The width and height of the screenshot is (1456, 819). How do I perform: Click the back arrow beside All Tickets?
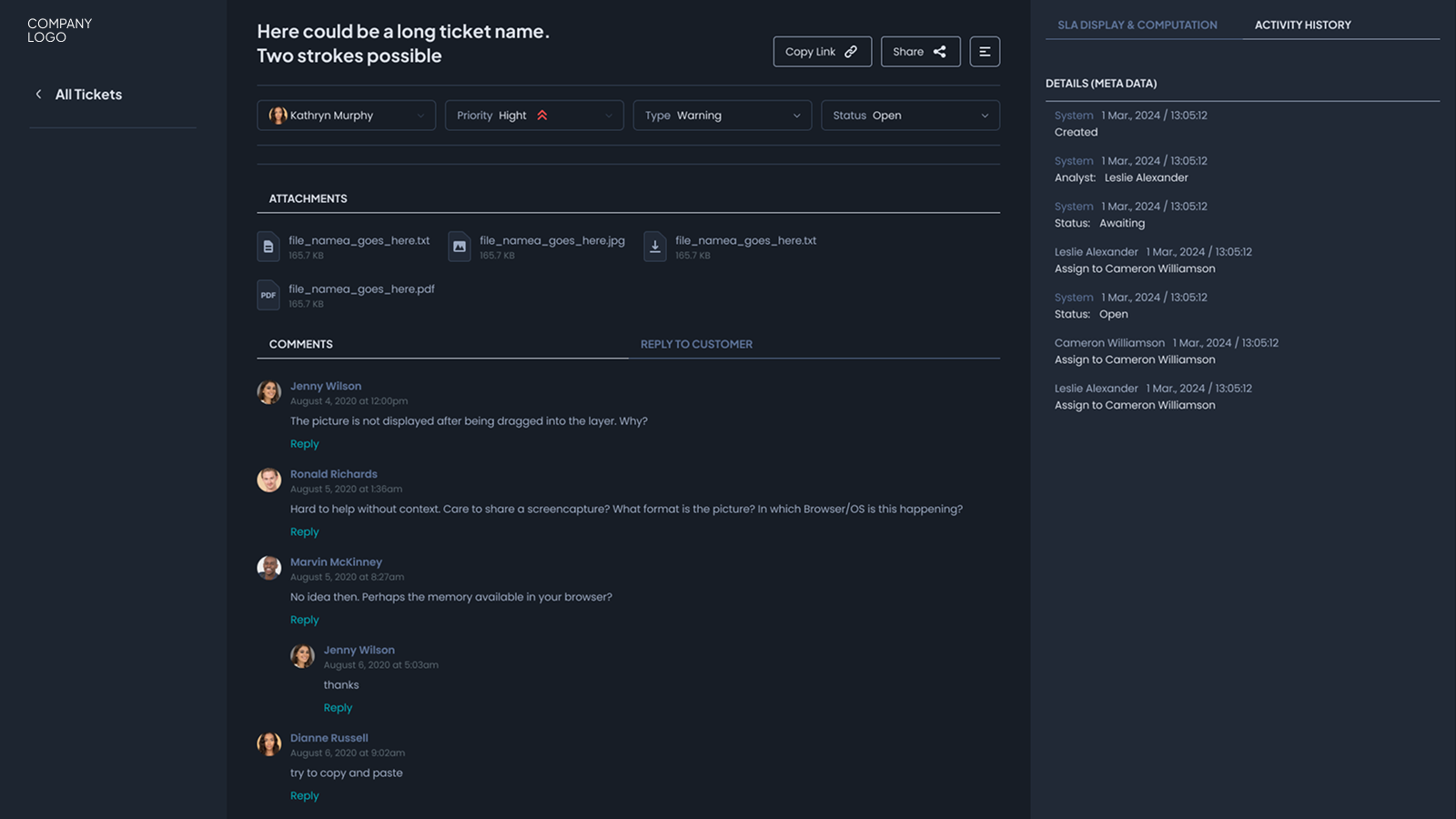(38, 95)
